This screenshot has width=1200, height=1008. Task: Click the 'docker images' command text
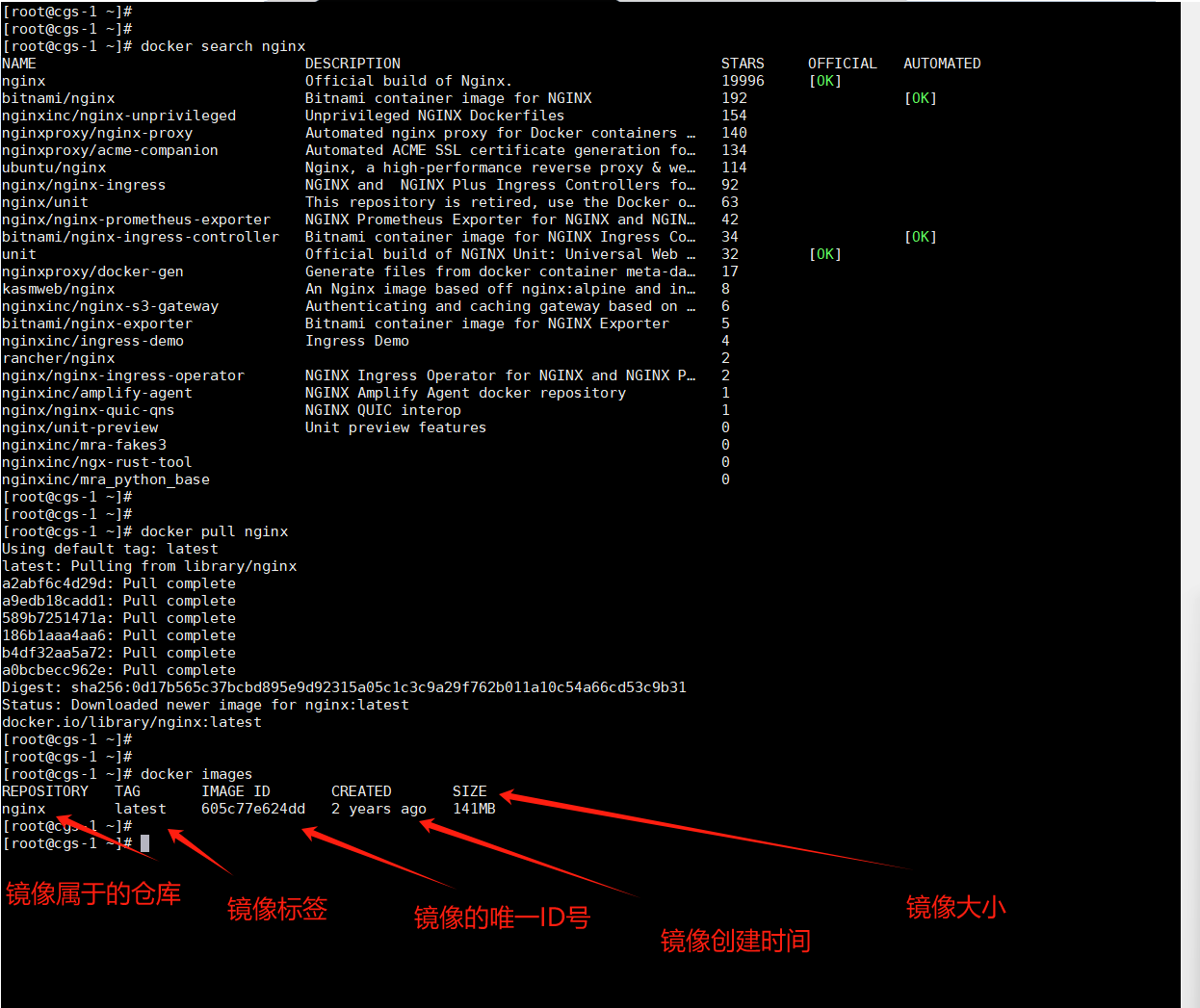[x=196, y=774]
